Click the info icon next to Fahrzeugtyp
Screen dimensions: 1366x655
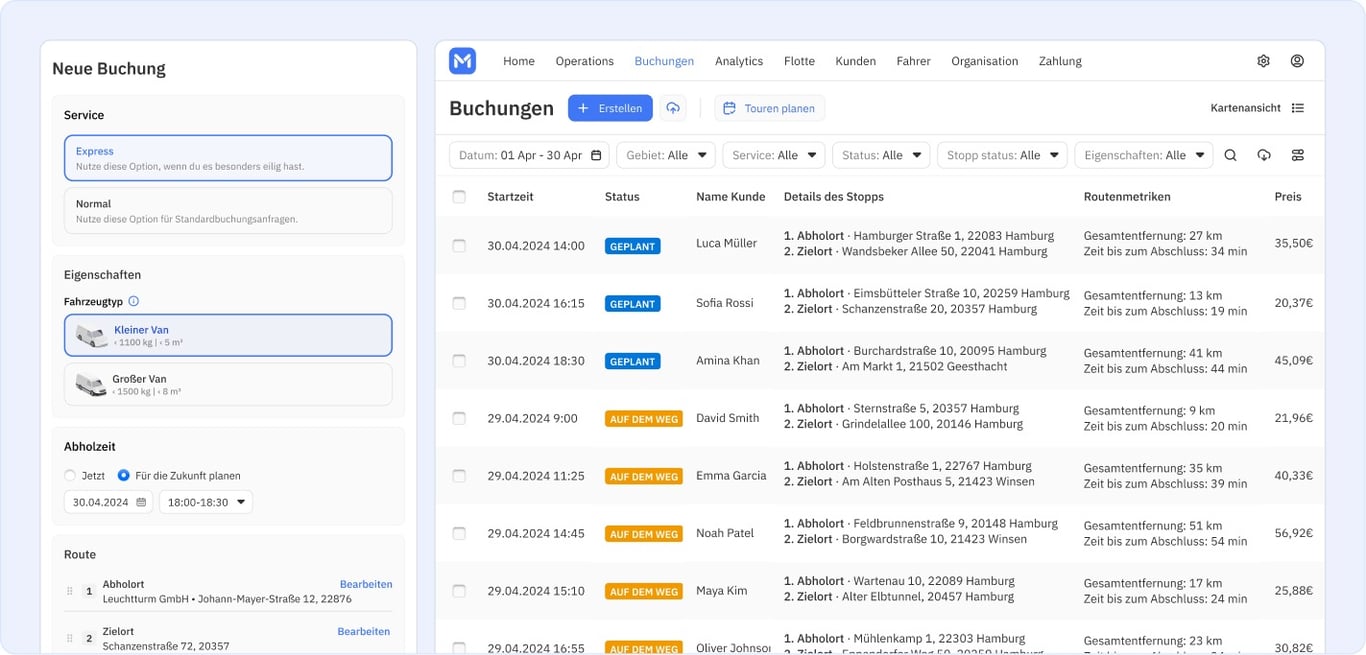pos(134,301)
